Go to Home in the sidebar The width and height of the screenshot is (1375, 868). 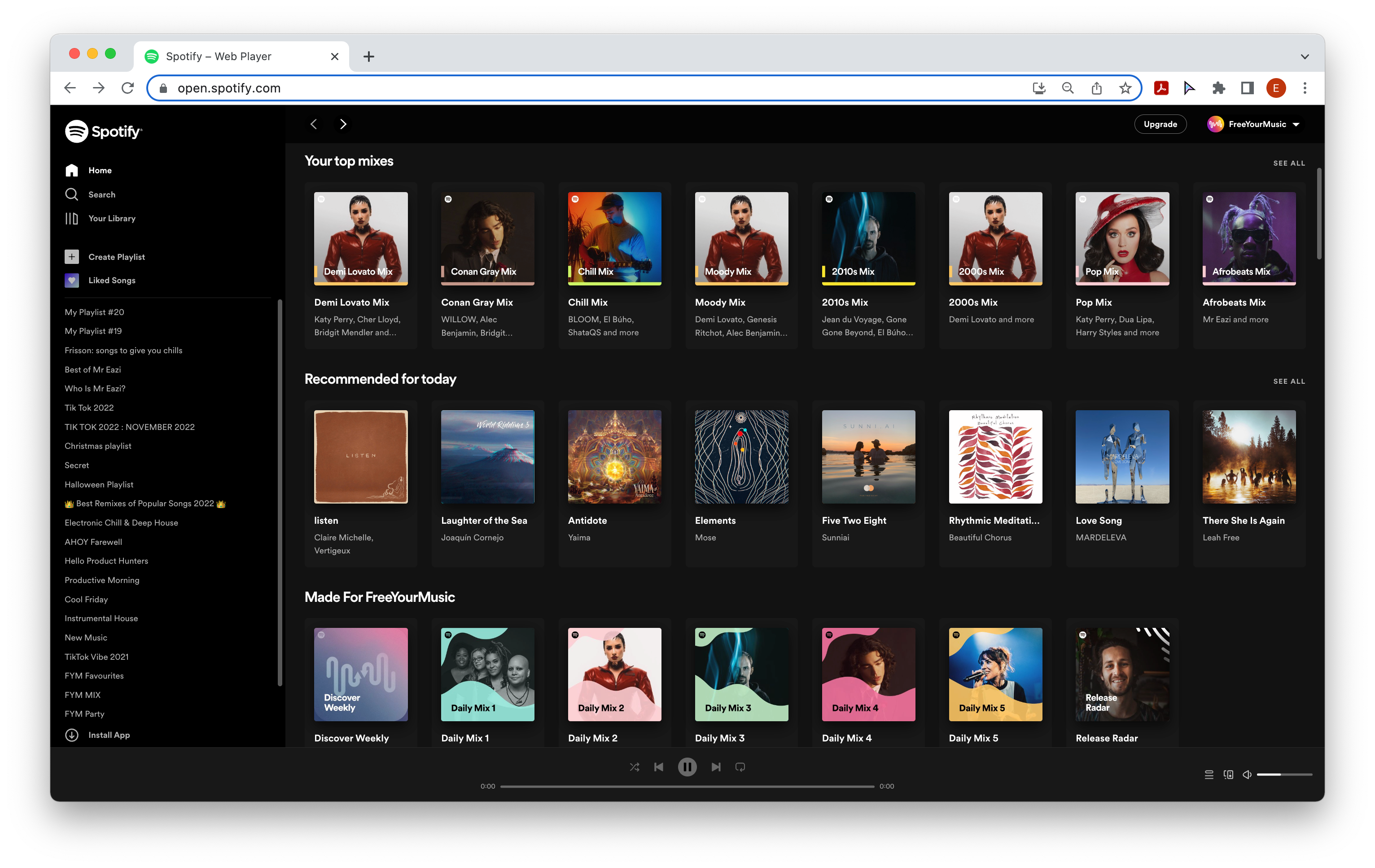tap(99, 170)
